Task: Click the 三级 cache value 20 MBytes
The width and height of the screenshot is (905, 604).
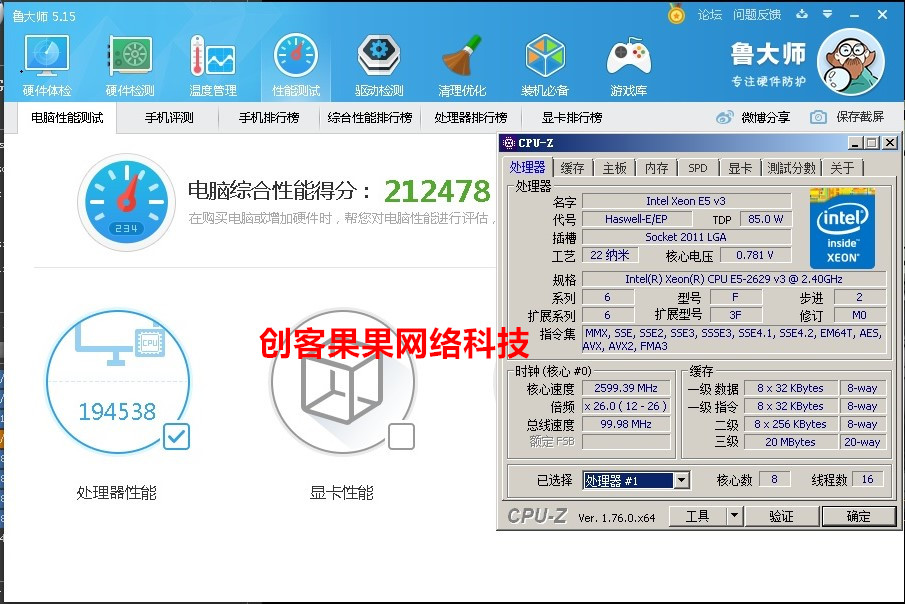Action: [x=790, y=442]
